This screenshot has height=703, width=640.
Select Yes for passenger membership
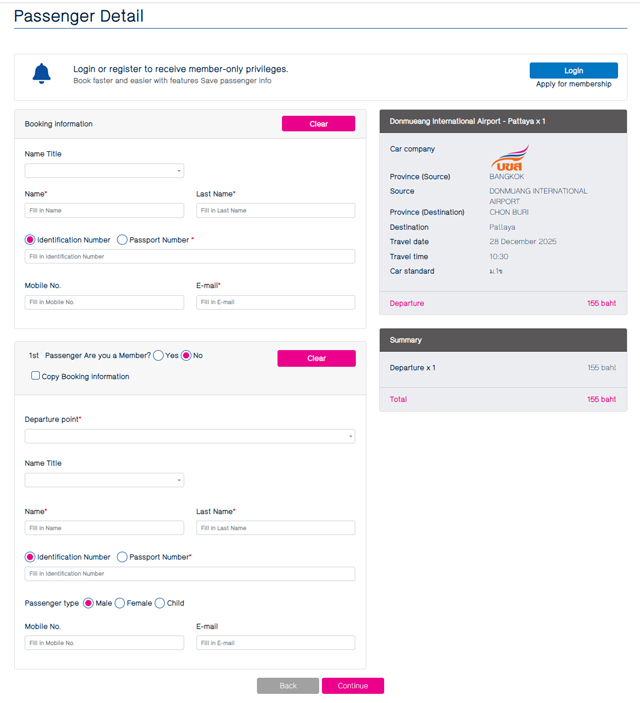click(x=158, y=355)
